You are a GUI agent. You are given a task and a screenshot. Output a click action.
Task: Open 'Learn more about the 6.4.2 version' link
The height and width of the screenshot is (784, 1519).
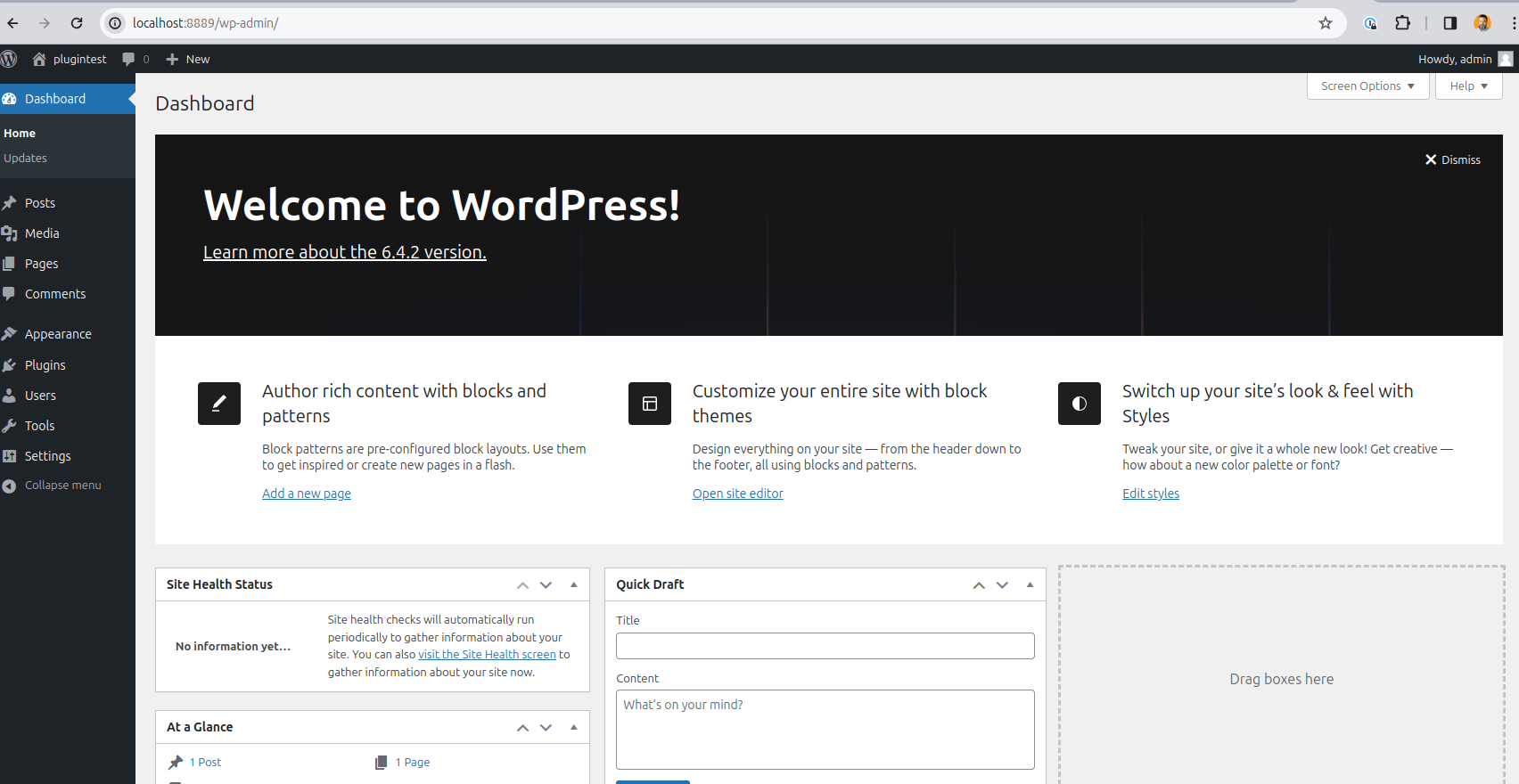(345, 252)
